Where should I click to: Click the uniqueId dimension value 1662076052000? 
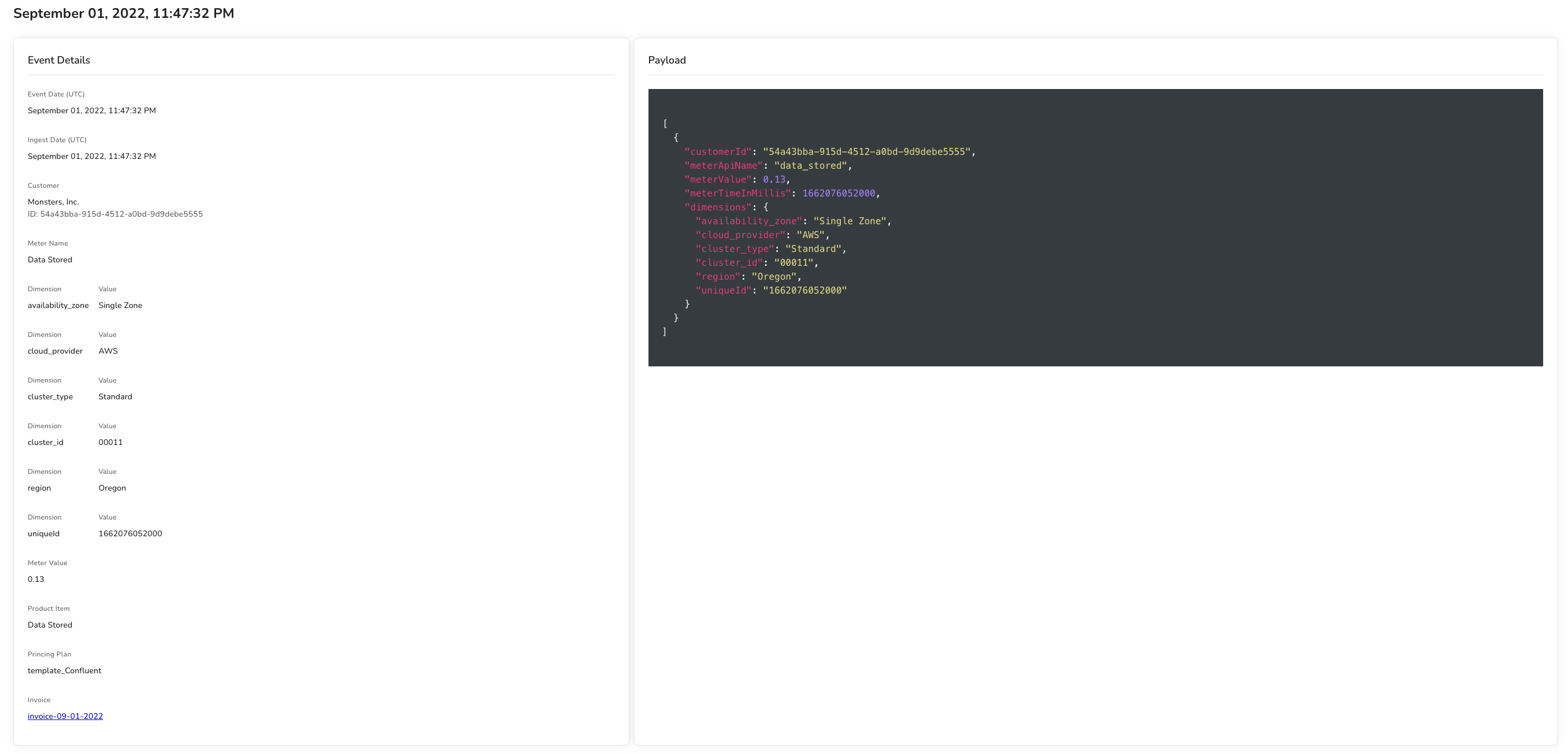click(130, 533)
